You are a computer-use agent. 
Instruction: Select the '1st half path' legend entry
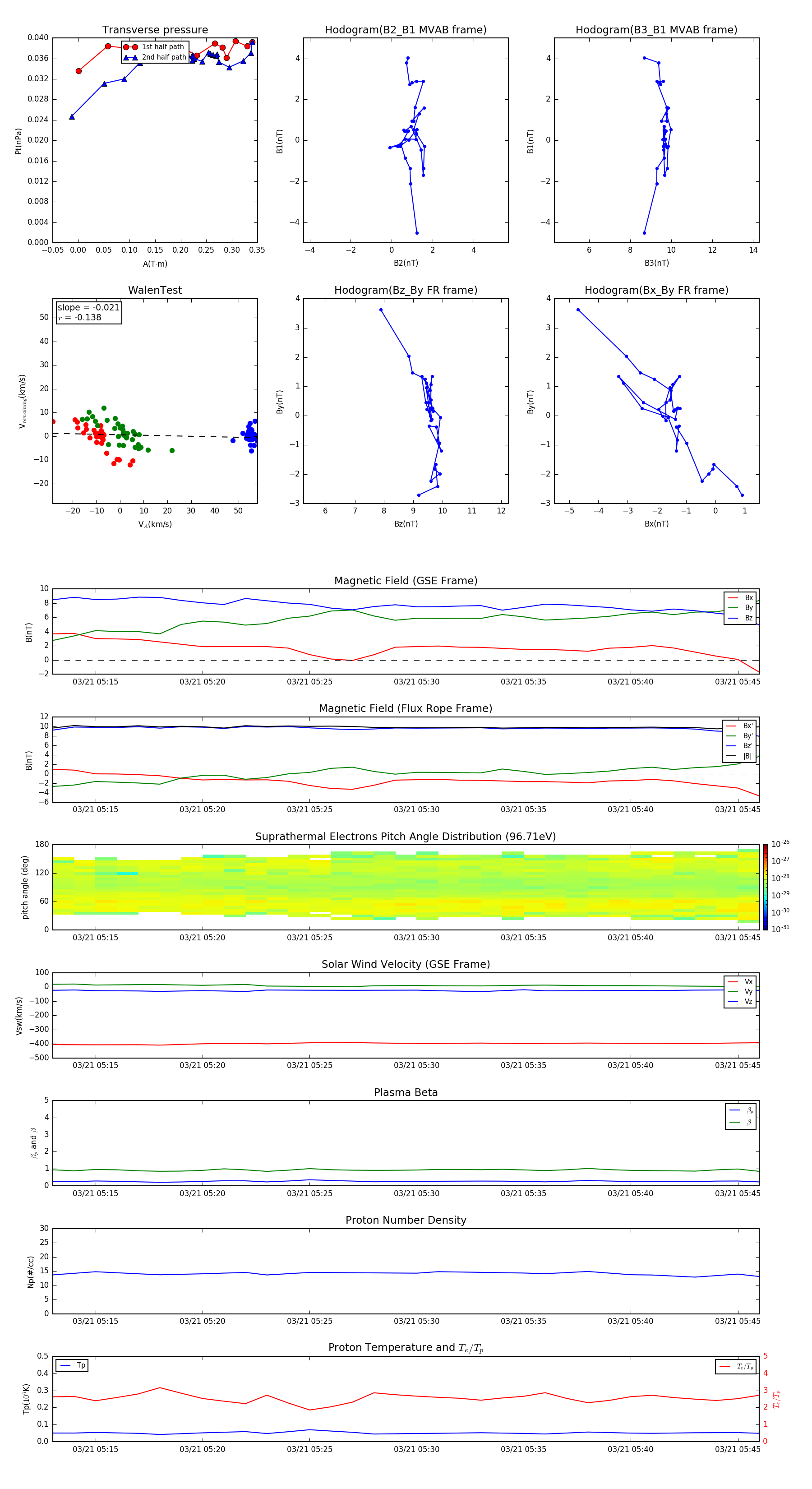[154, 47]
